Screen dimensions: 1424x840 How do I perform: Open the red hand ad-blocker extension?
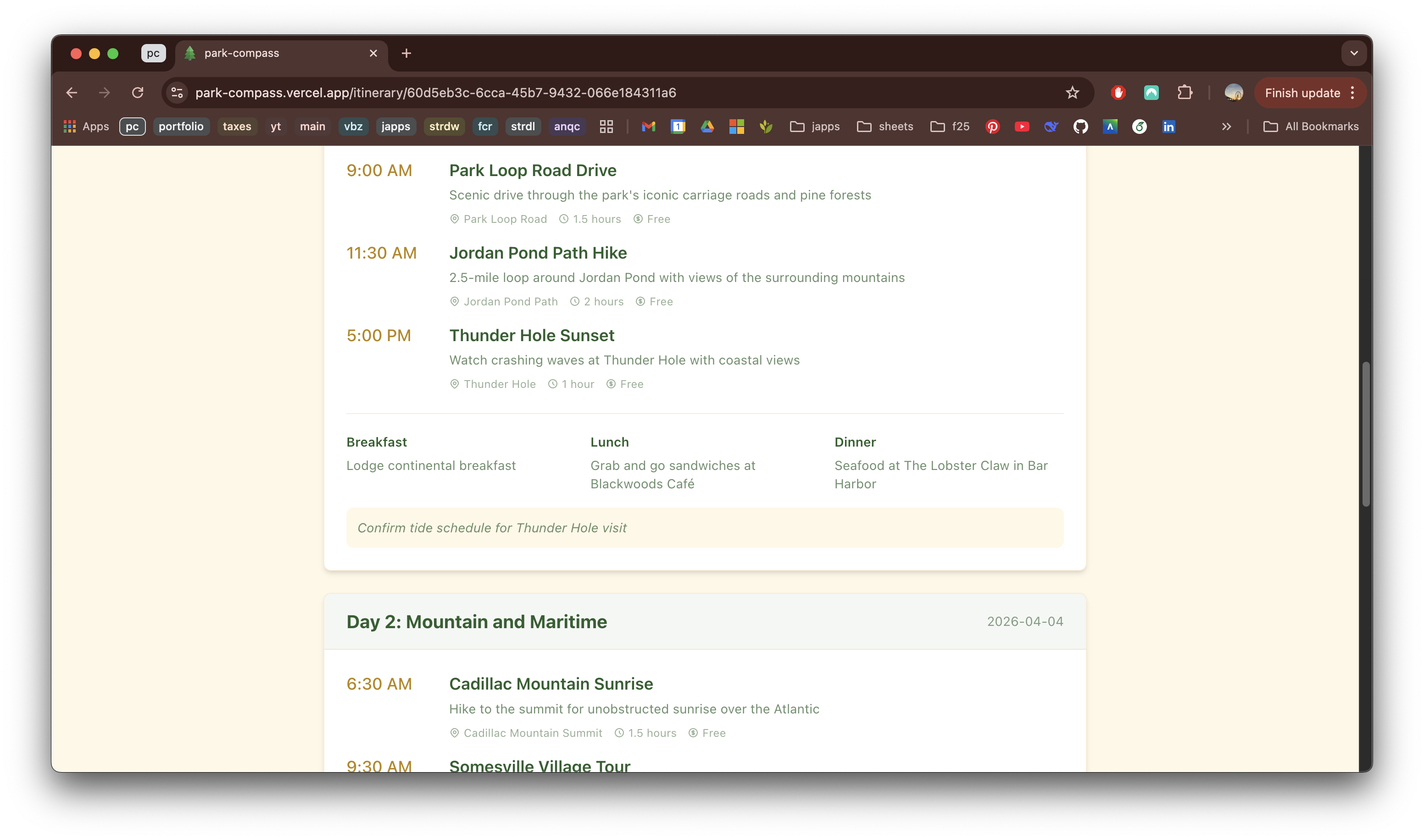point(1118,93)
